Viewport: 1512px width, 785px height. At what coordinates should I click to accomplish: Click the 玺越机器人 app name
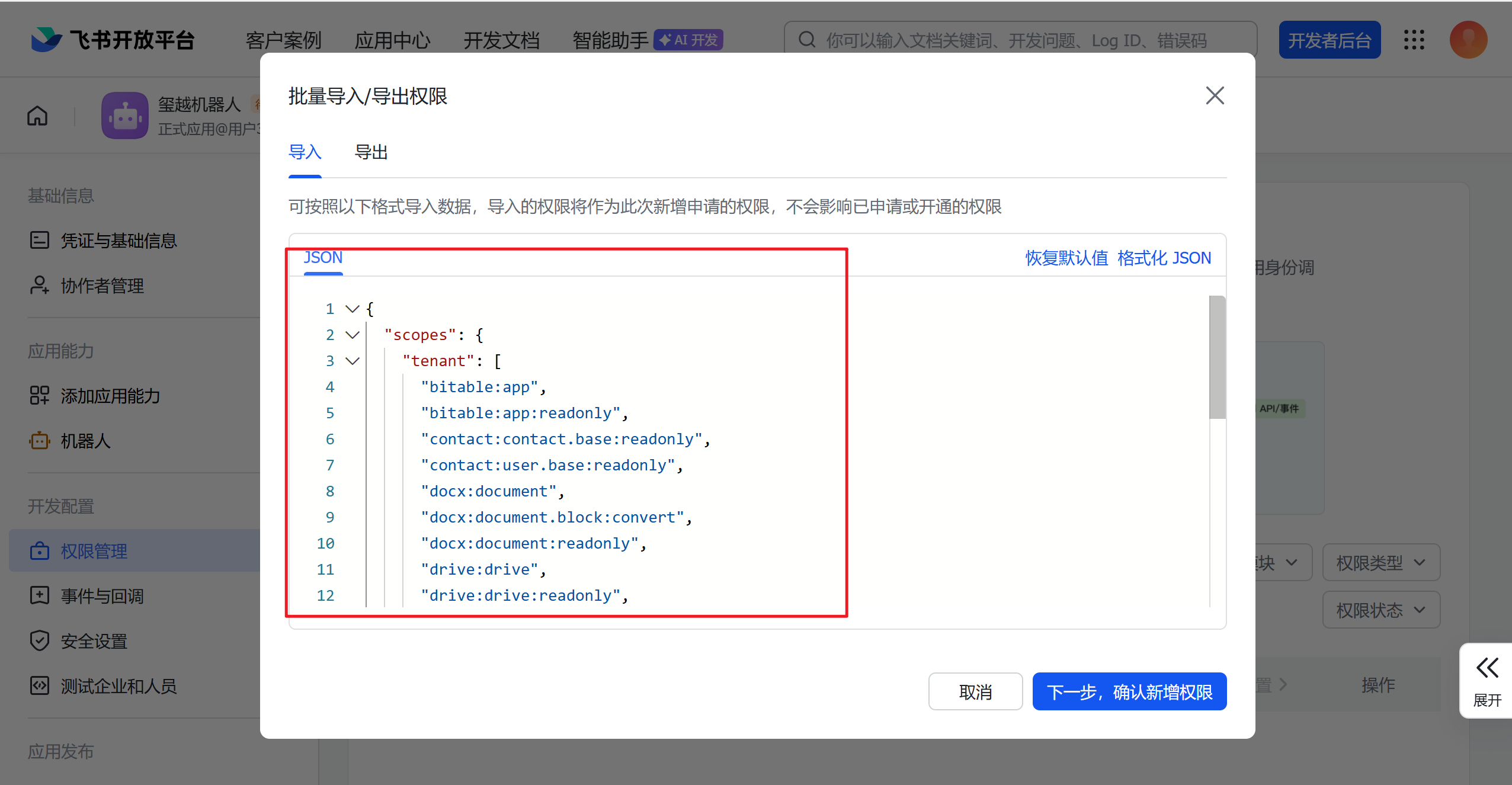(x=199, y=104)
